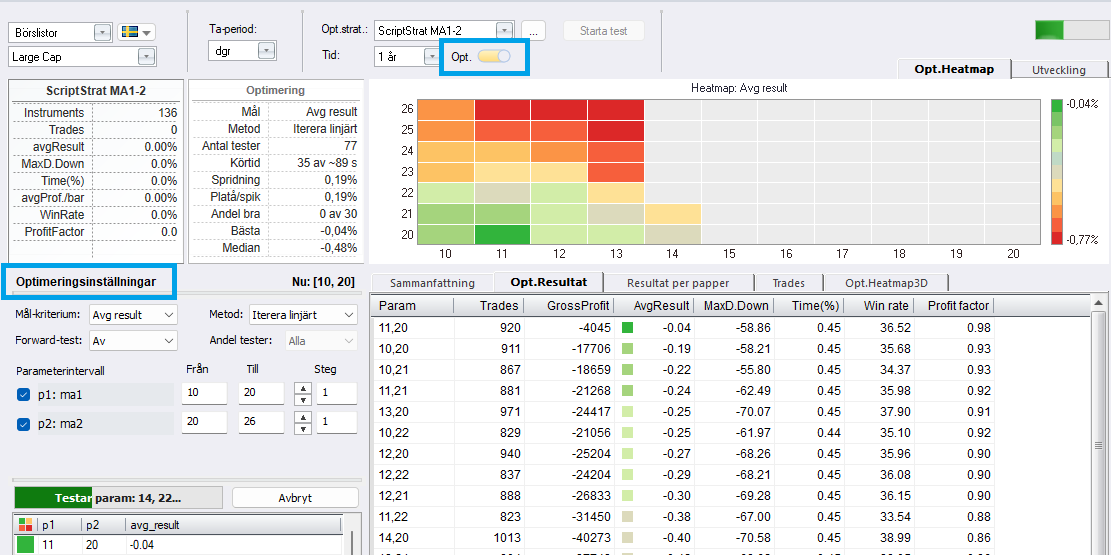Click the green swatch in the 11,20 result row
The height and width of the screenshot is (555, 1111).
click(x=627, y=327)
